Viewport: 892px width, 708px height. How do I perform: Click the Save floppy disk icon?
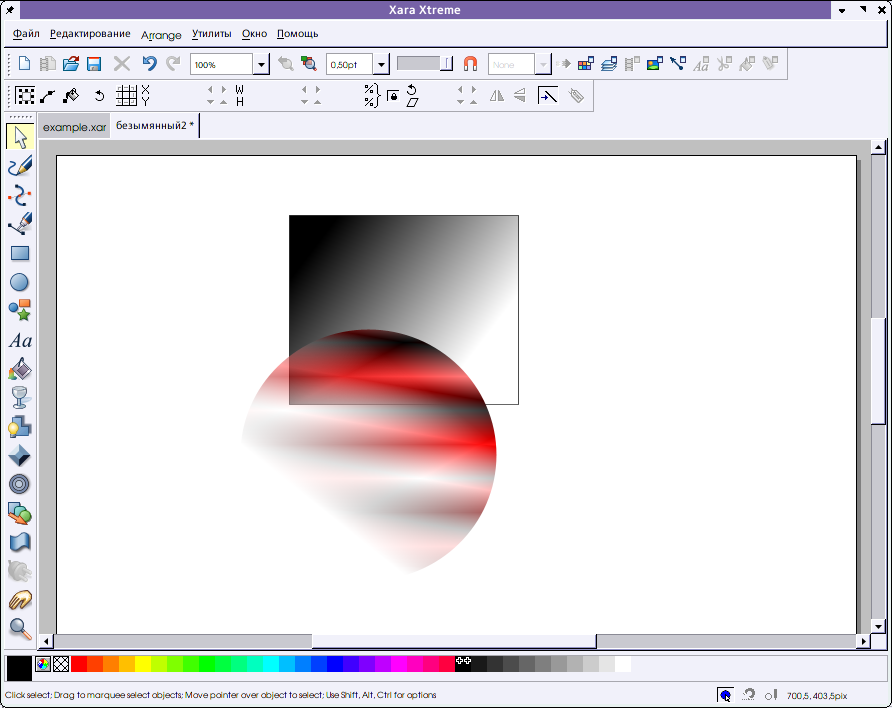(x=94, y=64)
